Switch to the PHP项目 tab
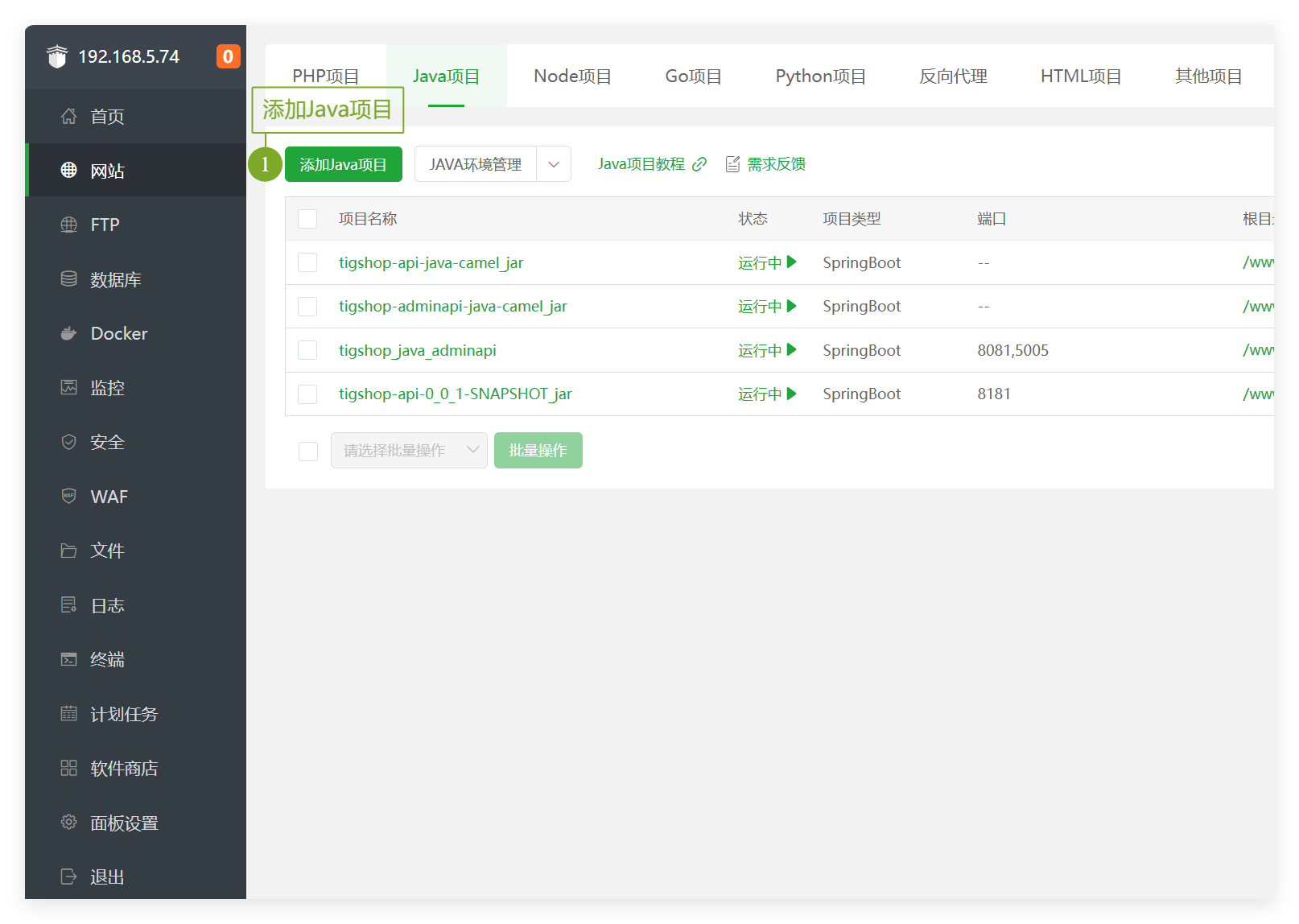The width and height of the screenshot is (1299, 924). pos(326,76)
